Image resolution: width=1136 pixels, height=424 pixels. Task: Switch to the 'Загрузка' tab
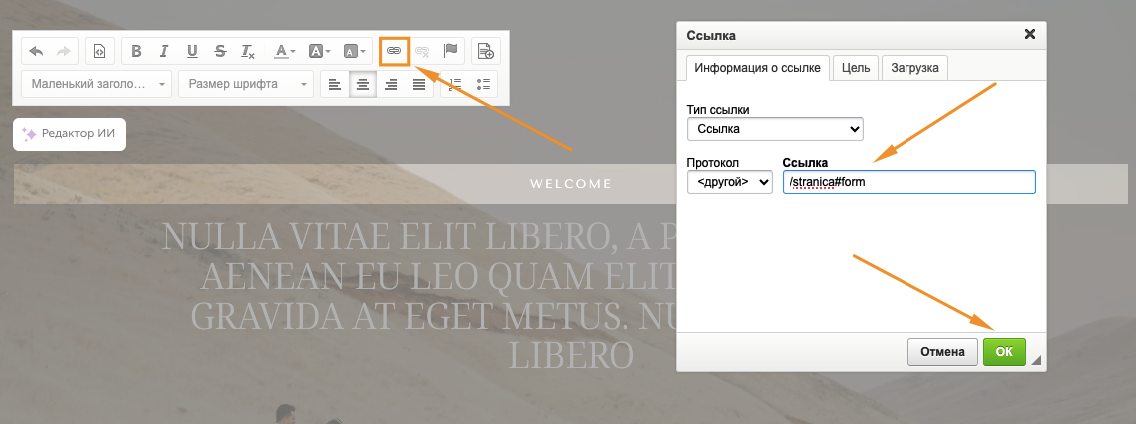pos(914,68)
